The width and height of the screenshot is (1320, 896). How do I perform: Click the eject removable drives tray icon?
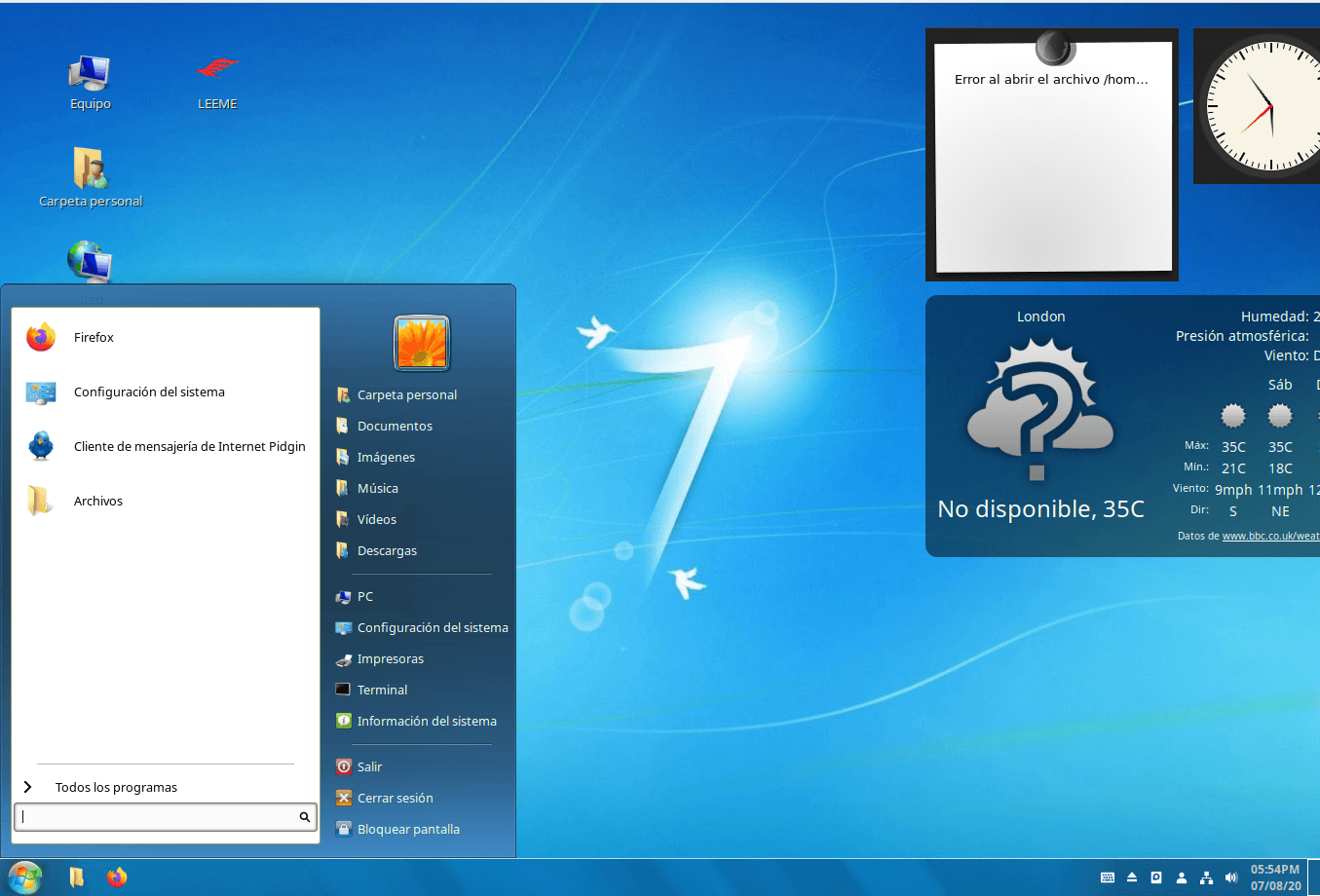[x=1132, y=877]
